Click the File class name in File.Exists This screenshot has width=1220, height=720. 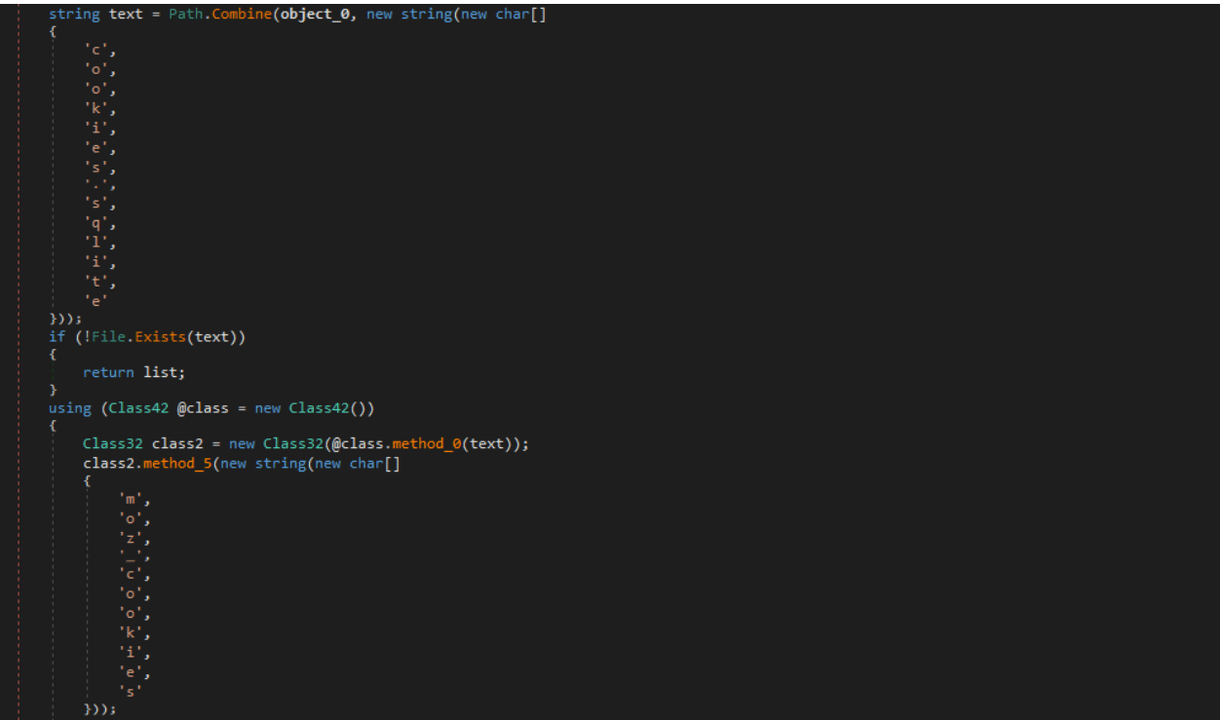(109, 336)
